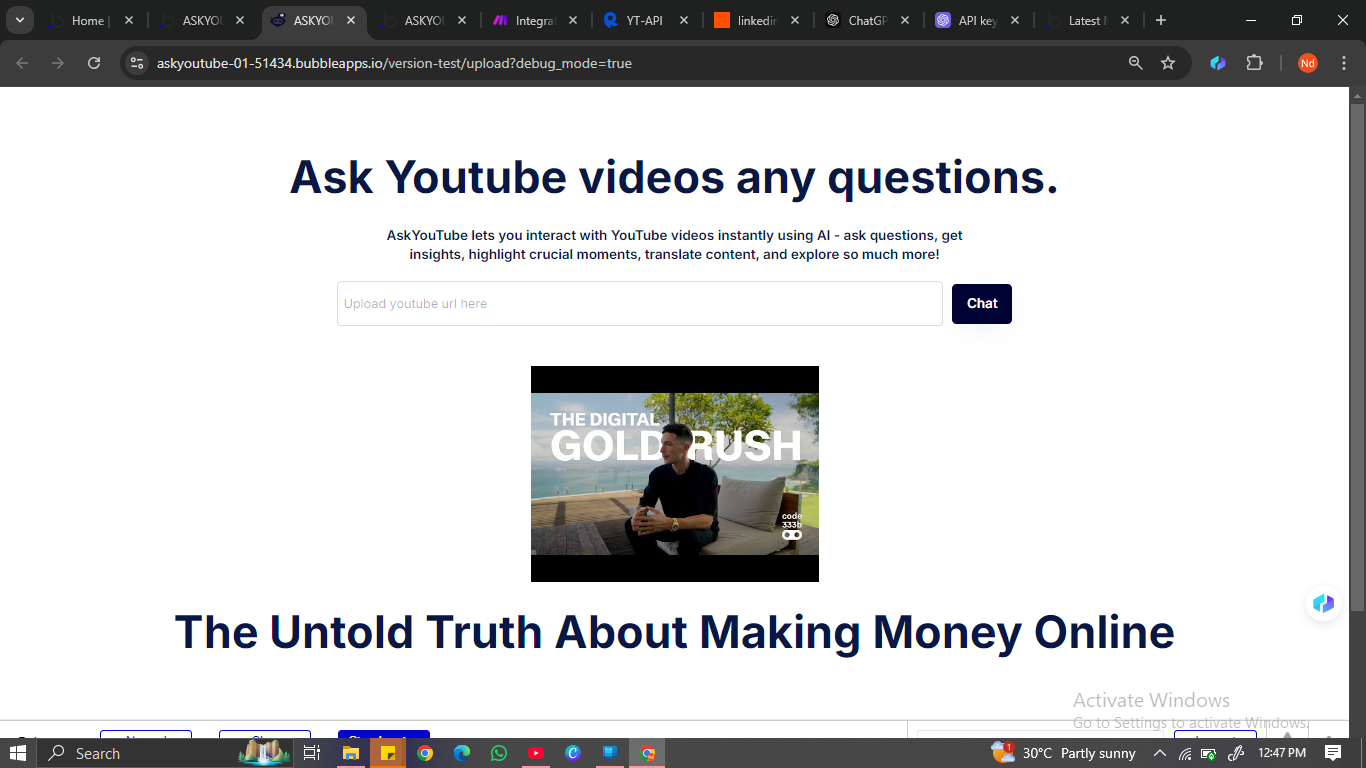
Task: Go forward to next page
Action: [58, 63]
